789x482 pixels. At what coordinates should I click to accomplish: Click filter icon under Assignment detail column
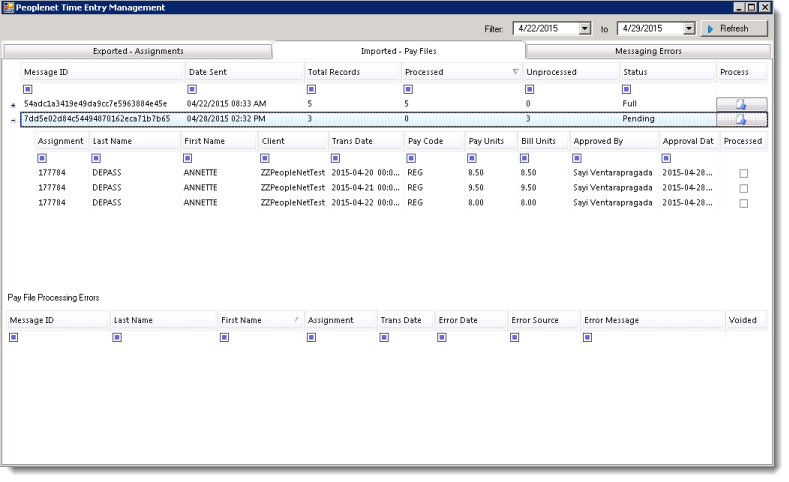click(x=42, y=158)
